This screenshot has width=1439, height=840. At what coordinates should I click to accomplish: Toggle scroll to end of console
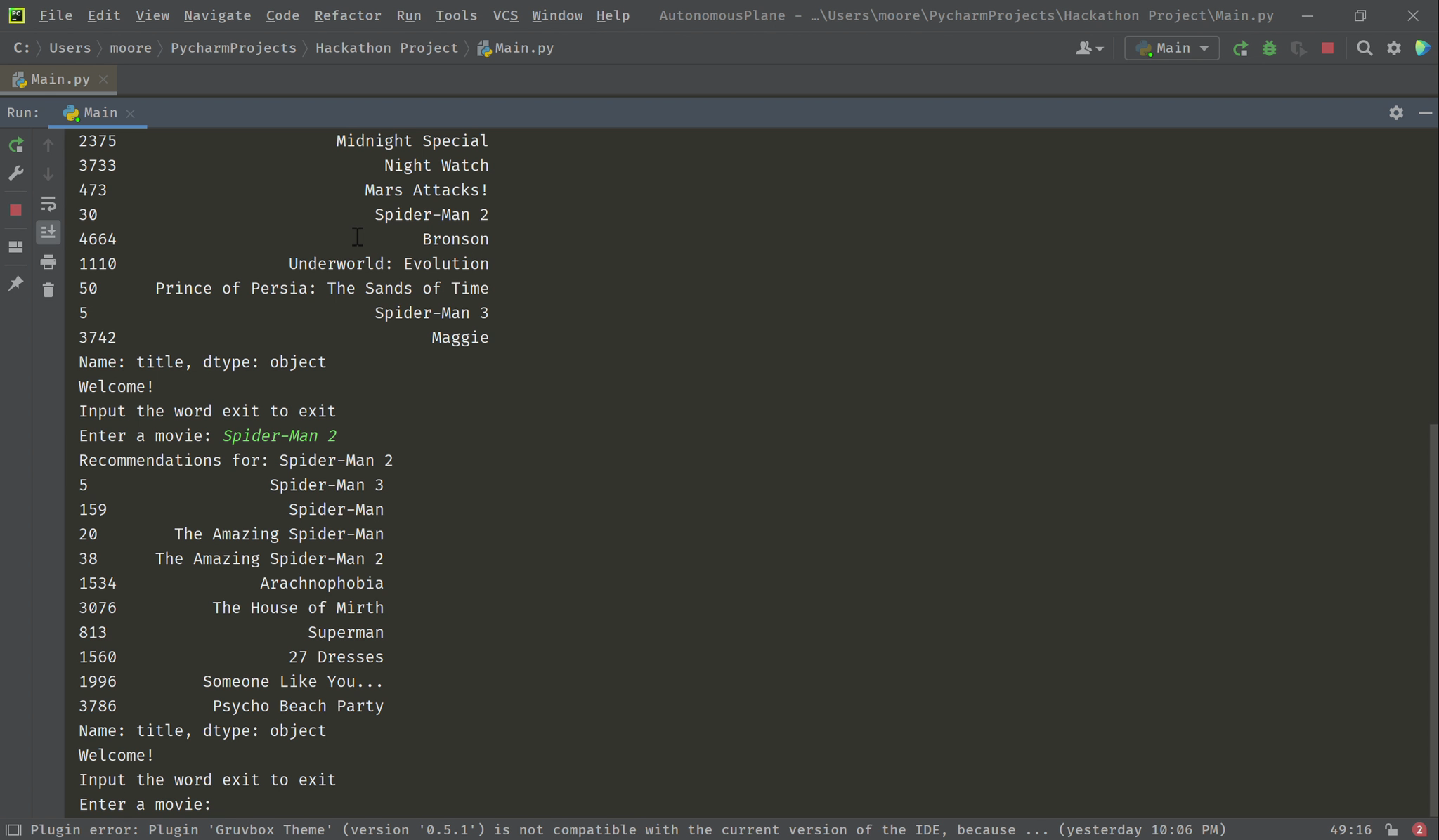(x=48, y=232)
